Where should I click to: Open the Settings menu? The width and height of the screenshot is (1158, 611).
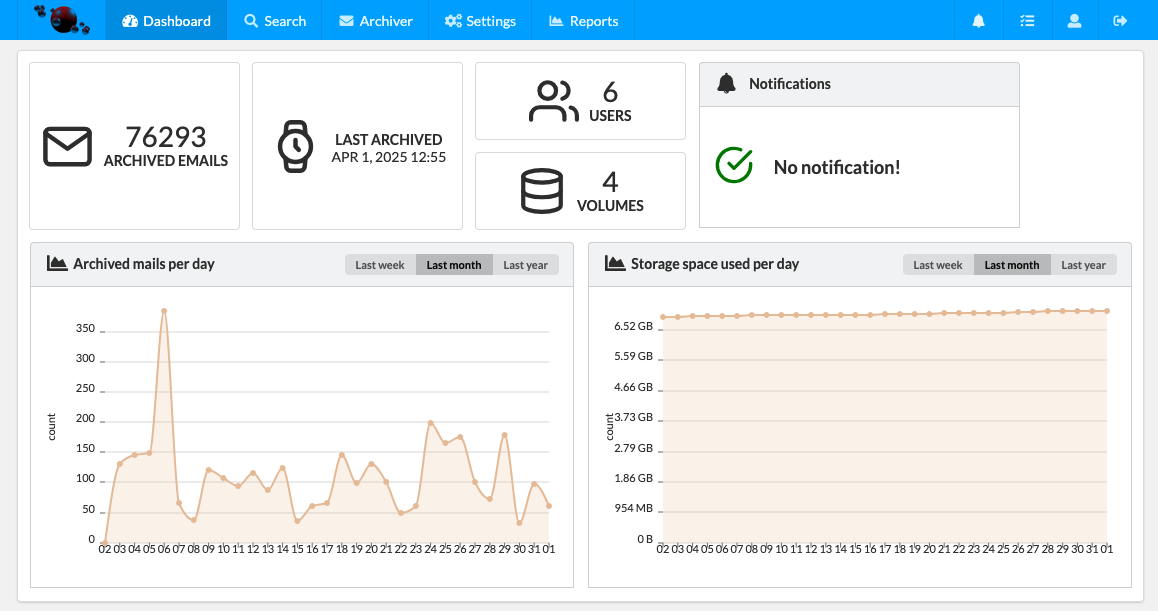tap(480, 21)
